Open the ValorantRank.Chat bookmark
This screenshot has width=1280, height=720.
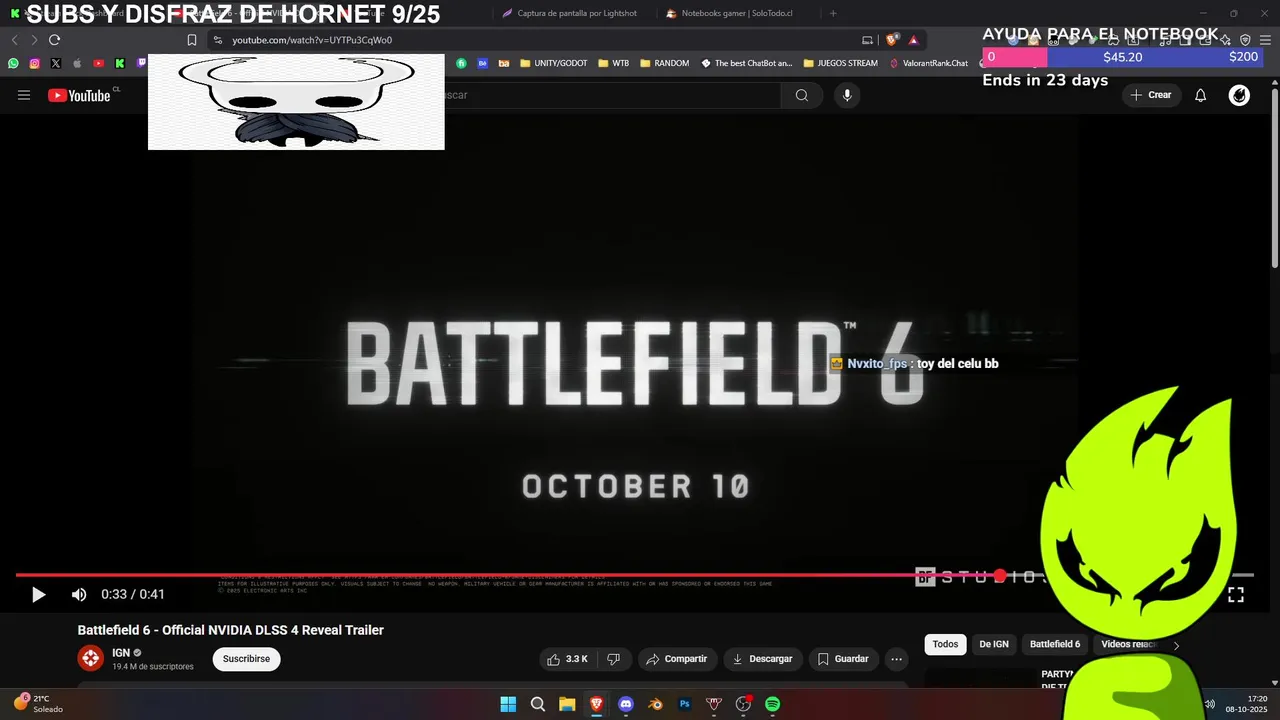pyautogui.click(x=929, y=63)
